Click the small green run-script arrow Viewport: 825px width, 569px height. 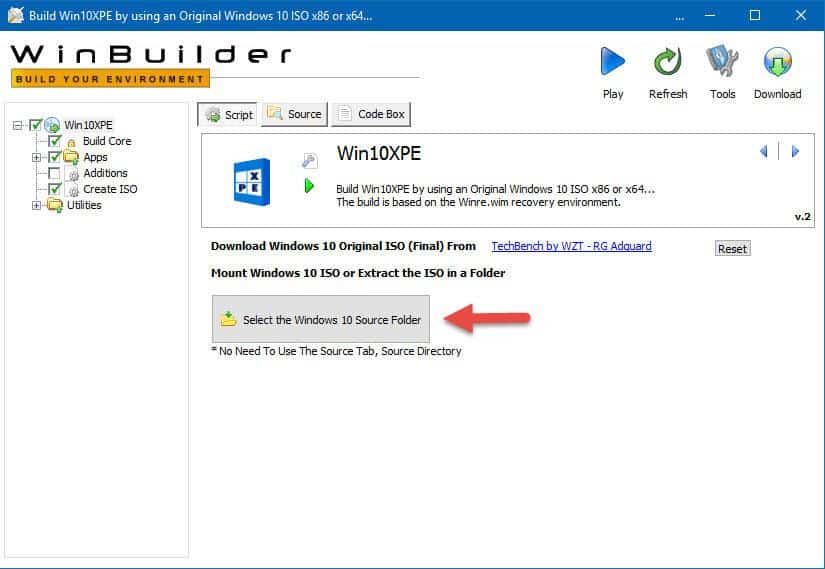309,185
